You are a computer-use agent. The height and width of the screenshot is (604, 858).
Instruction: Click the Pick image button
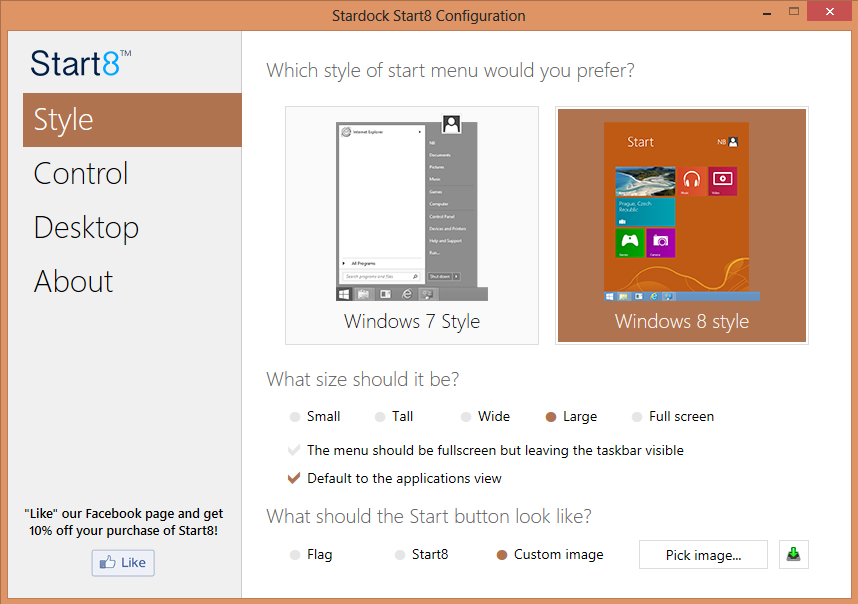(703, 554)
